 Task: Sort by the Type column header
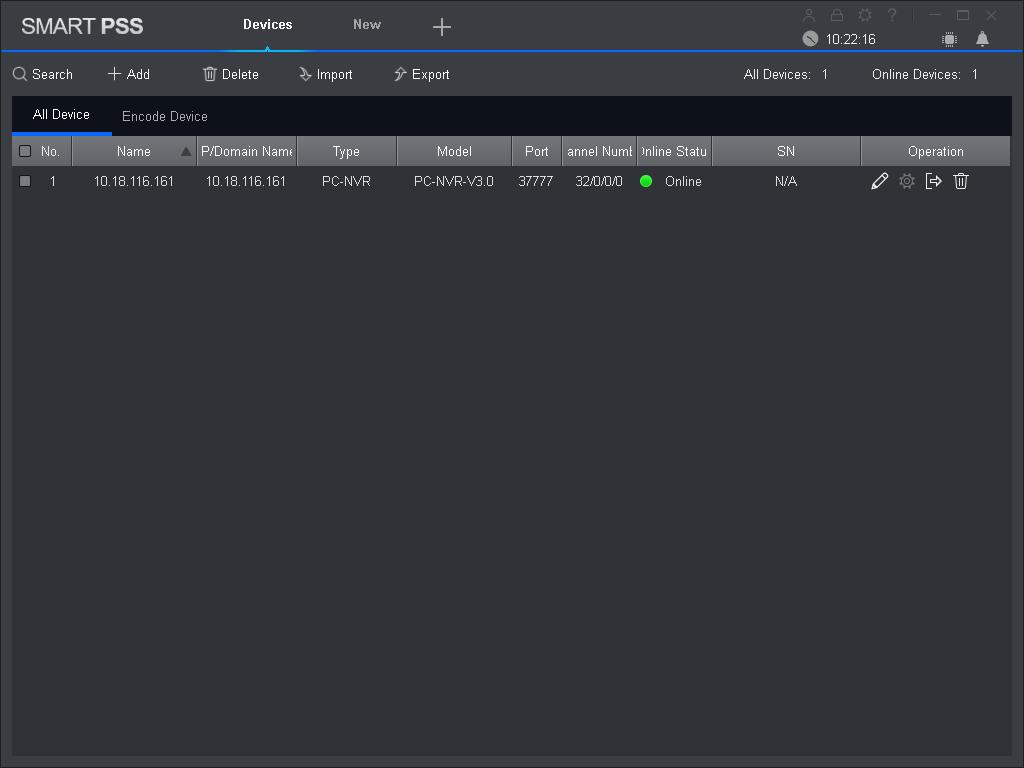346,152
